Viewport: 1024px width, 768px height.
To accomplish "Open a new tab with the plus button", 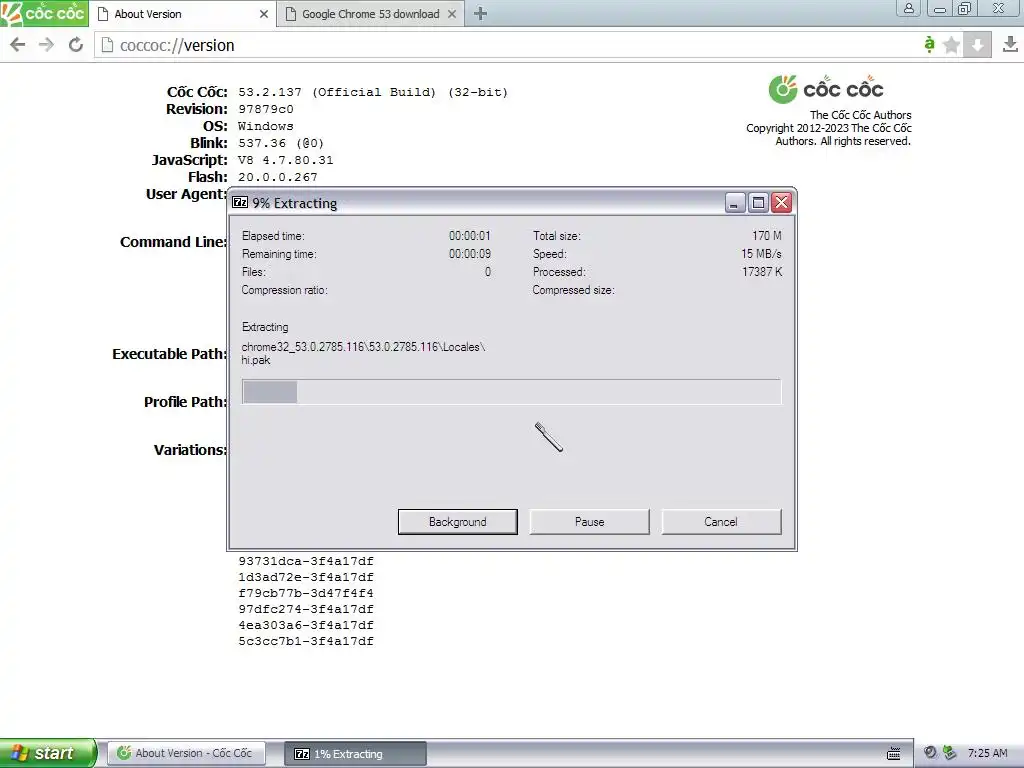I will (x=480, y=14).
